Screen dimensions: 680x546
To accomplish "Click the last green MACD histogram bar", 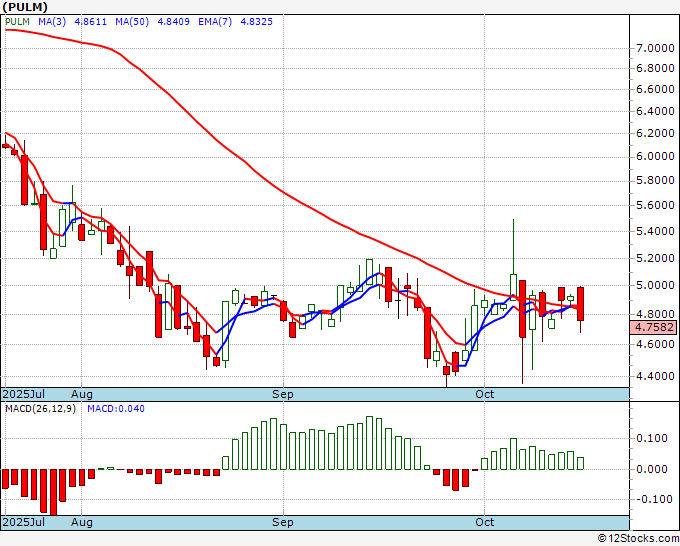I will pos(580,463).
